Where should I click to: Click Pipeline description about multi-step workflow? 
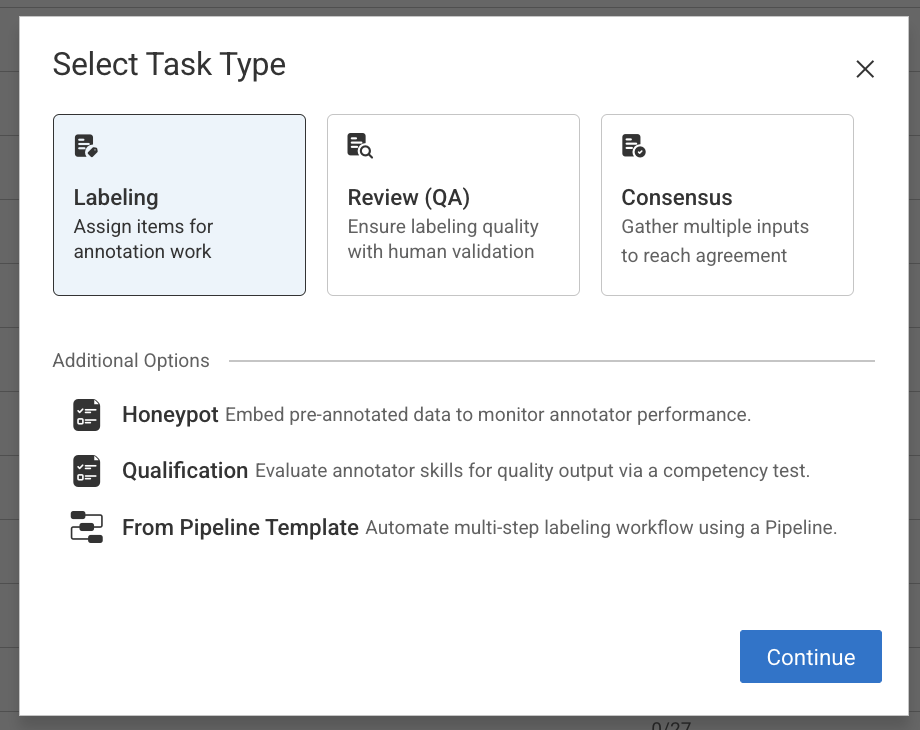(601, 528)
